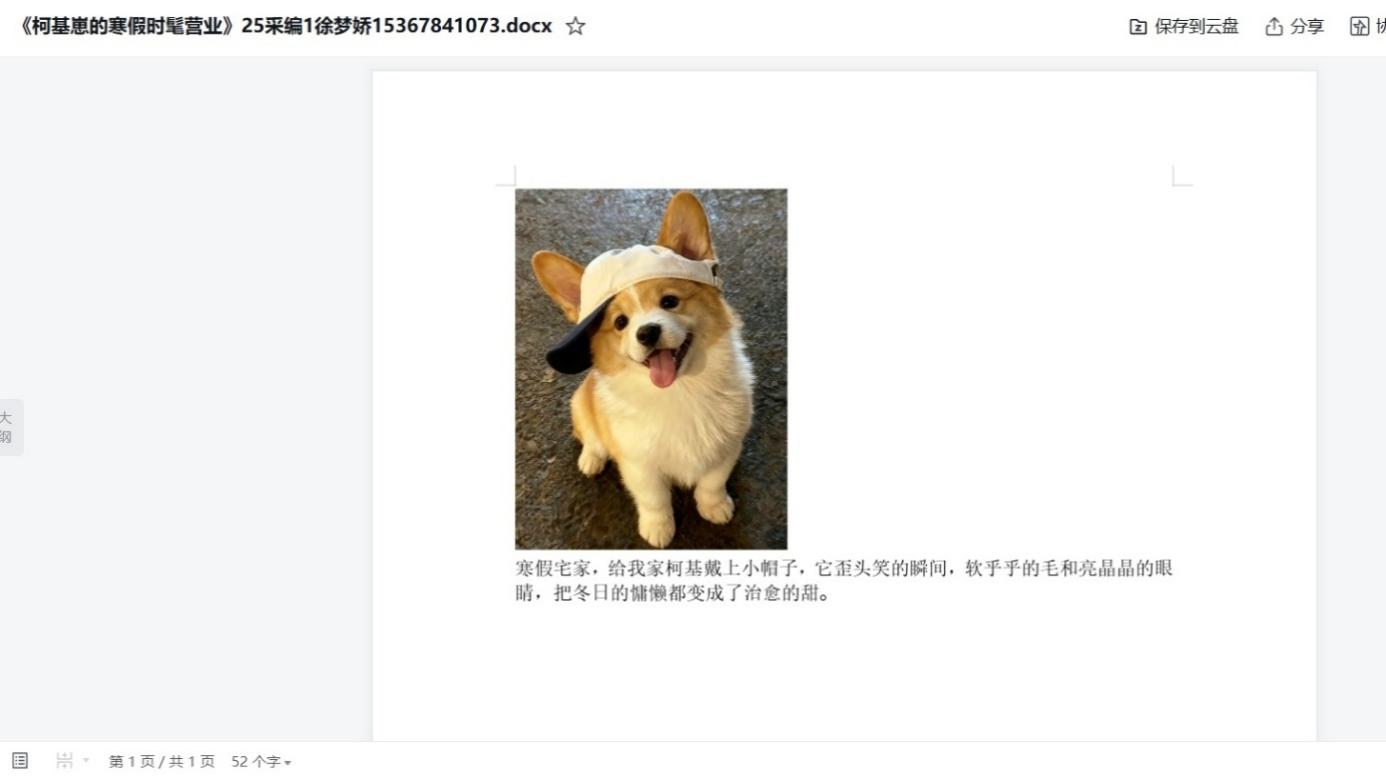The width and height of the screenshot is (1386, 779).
Task: Click the collaborate icon at top right
Action: point(1360,27)
